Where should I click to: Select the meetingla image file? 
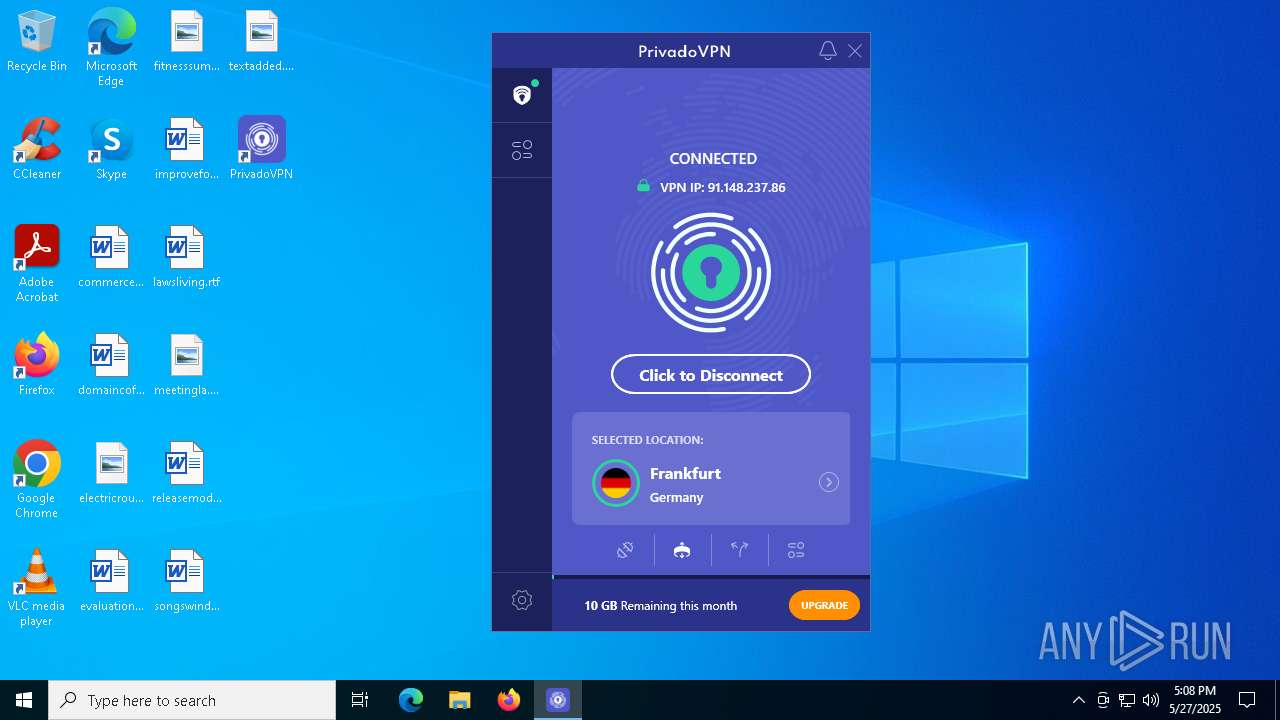(186, 365)
